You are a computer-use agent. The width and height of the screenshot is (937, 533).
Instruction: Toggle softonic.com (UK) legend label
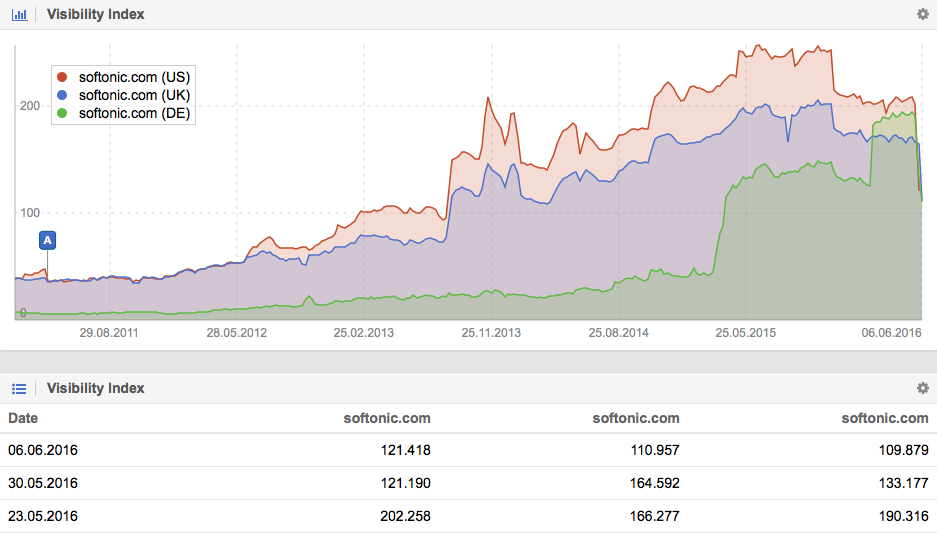point(134,95)
